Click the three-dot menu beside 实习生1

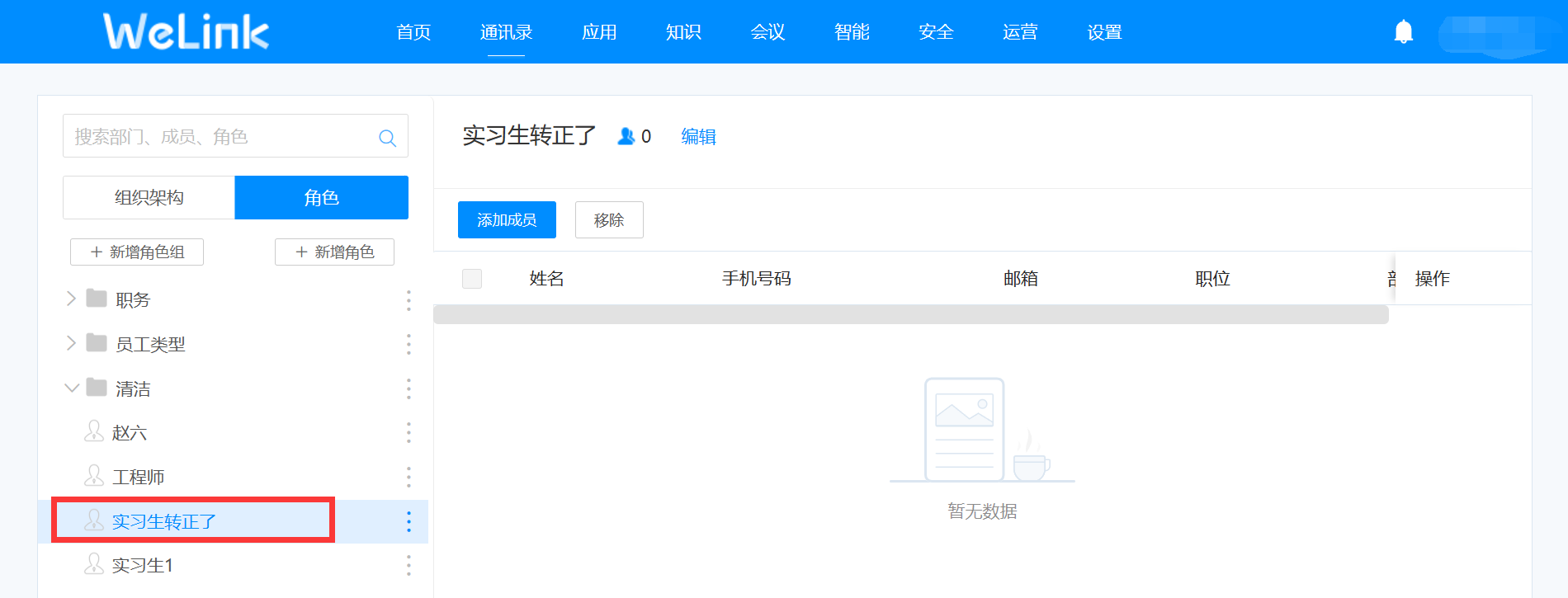pyautogui.click(x=409, y=566)
